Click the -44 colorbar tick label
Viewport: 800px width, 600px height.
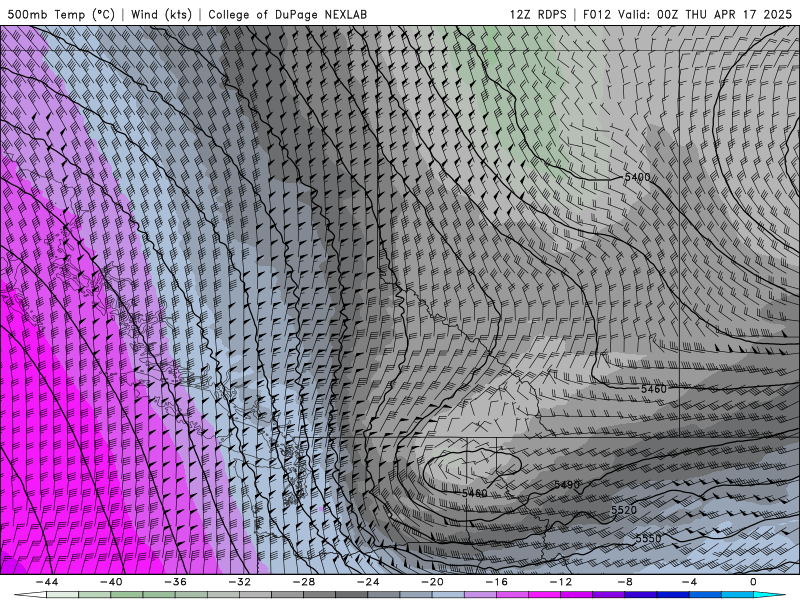(47, 582)
